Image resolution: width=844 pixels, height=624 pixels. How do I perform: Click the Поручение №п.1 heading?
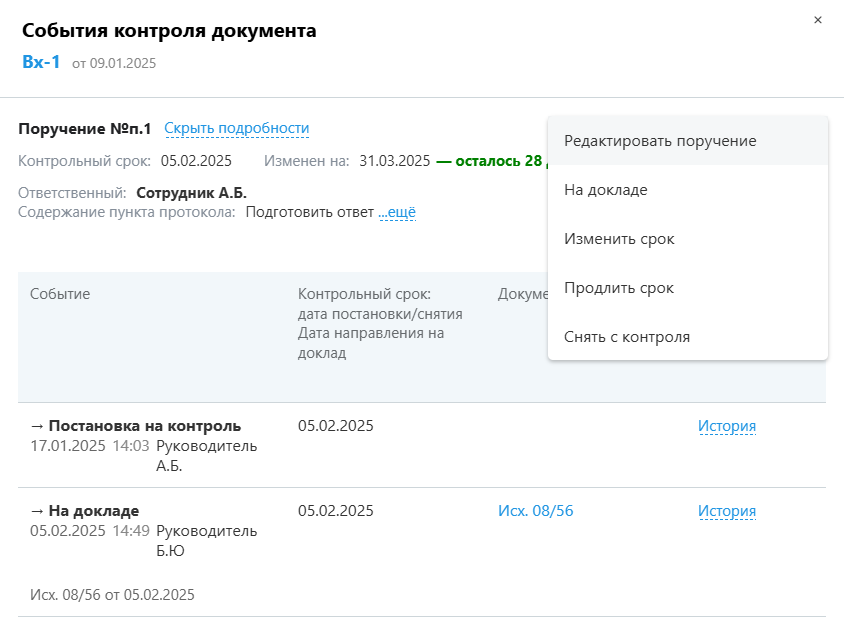click(x=85, y=129)
